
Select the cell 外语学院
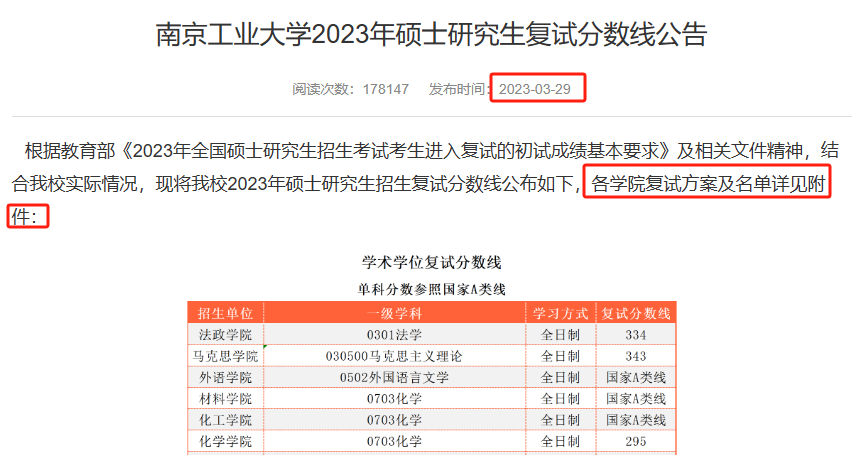pos(226,378)
